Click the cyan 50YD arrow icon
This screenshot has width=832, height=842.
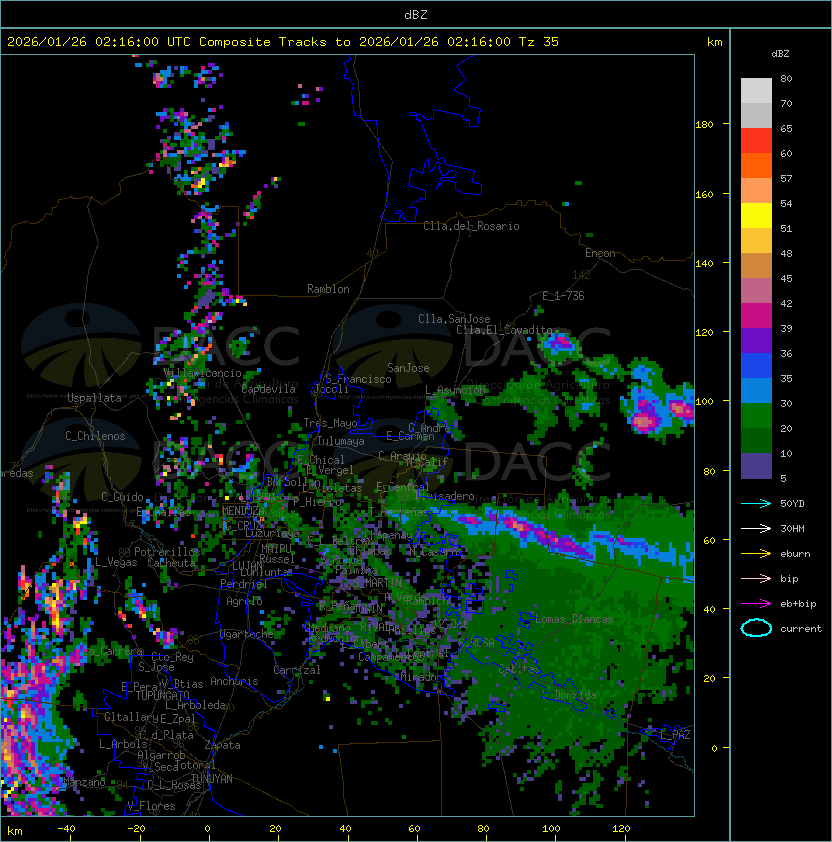pyautogui.click(x=756, y=504)
